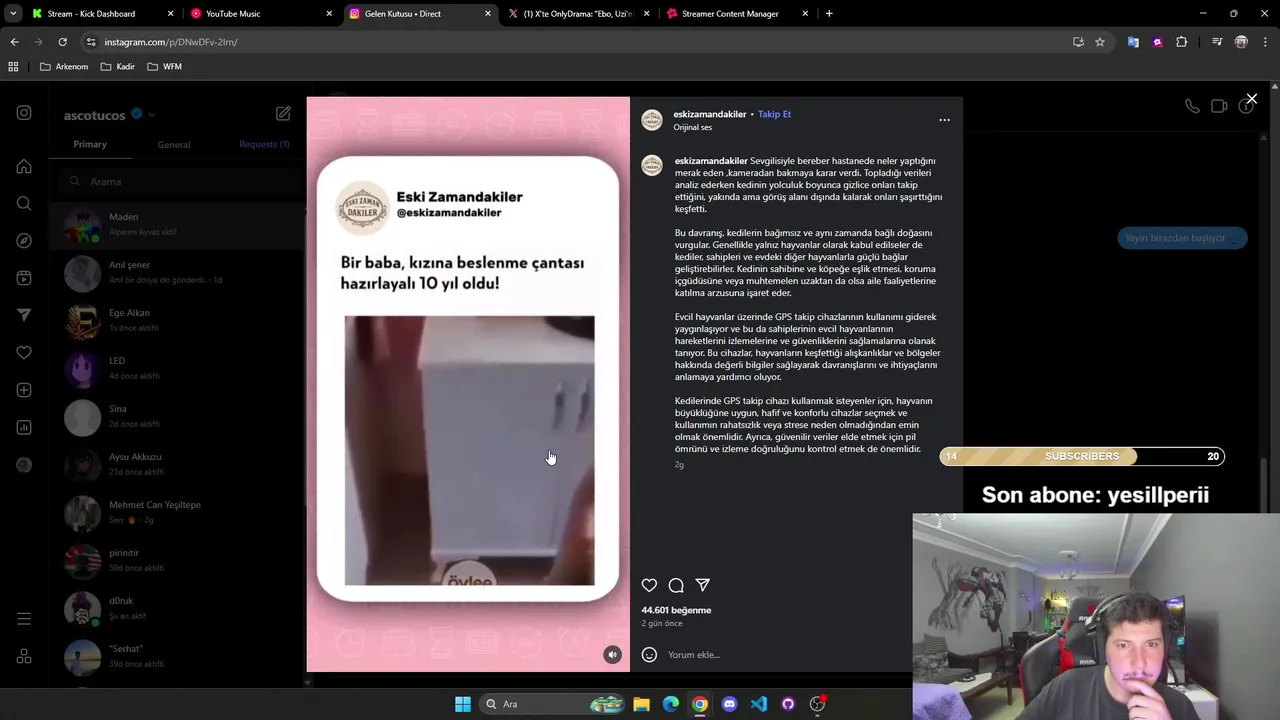Switch to the YouTube Music tab
Viewport: 1280px width, 720px height.
point(261,14)
